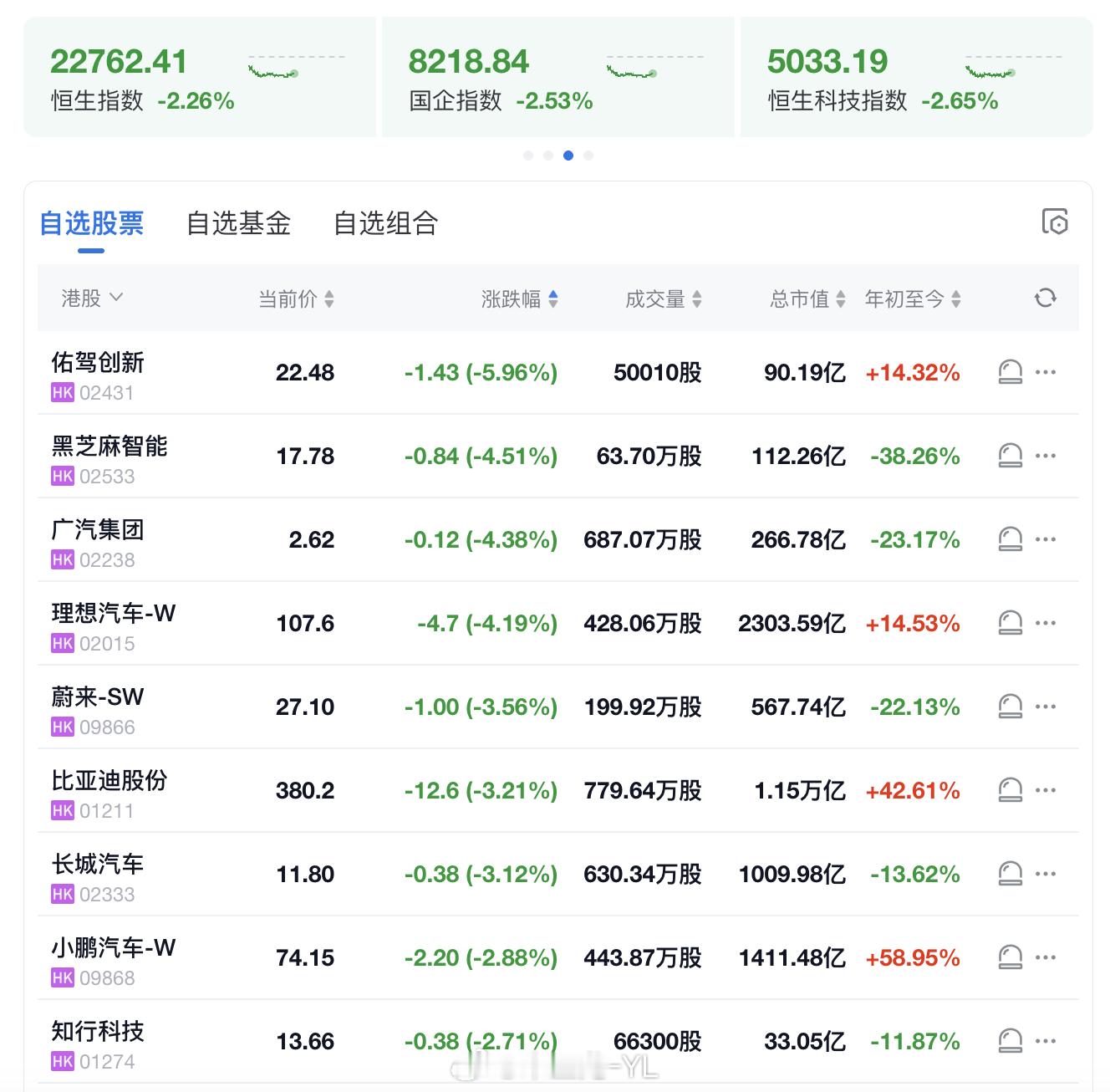1110x1092 pixels.
Task: Open alert bell for 理想汽车-W
Action: pos(1010,623)
